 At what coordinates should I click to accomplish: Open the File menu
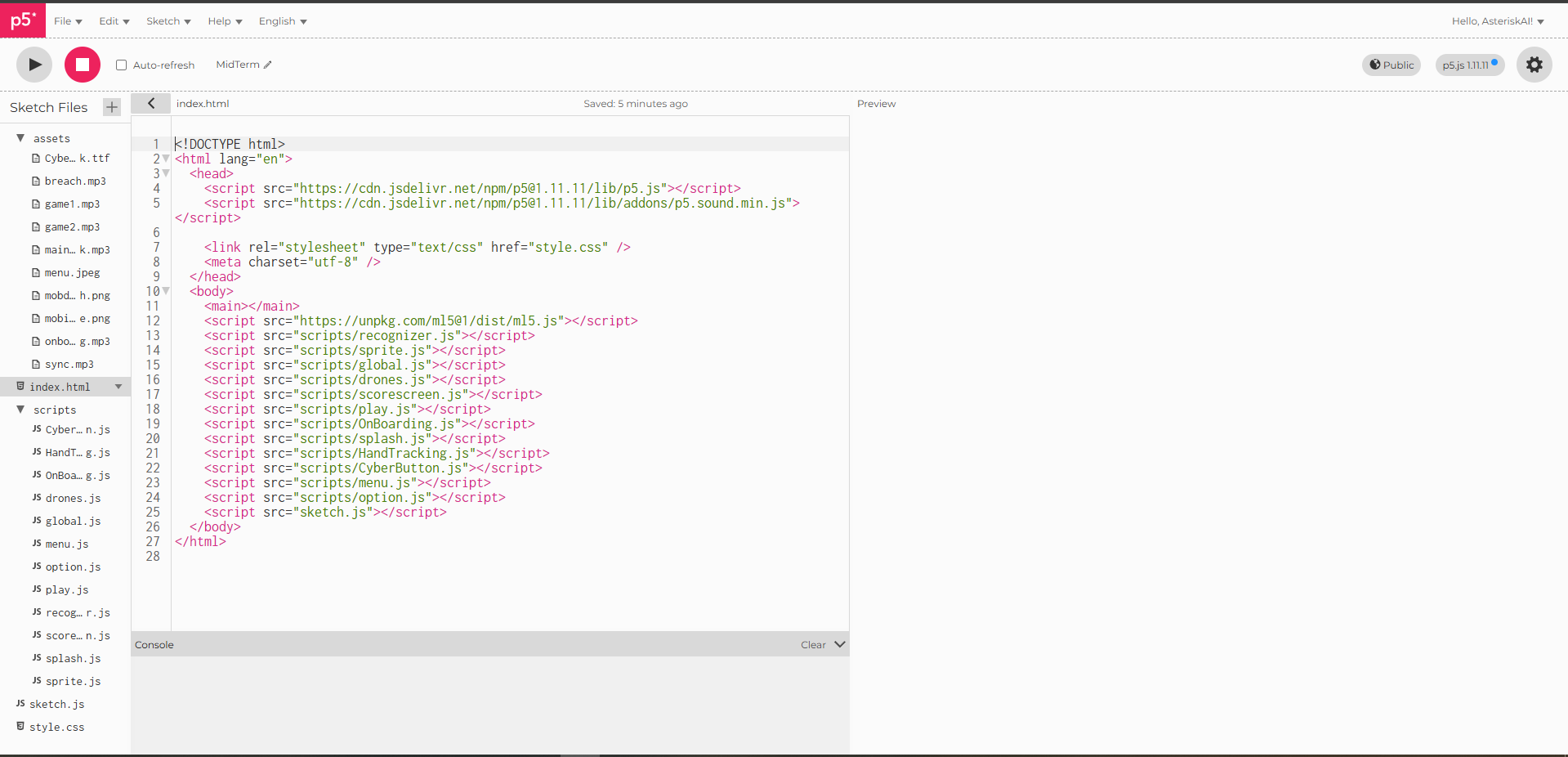tap(68, 21)
